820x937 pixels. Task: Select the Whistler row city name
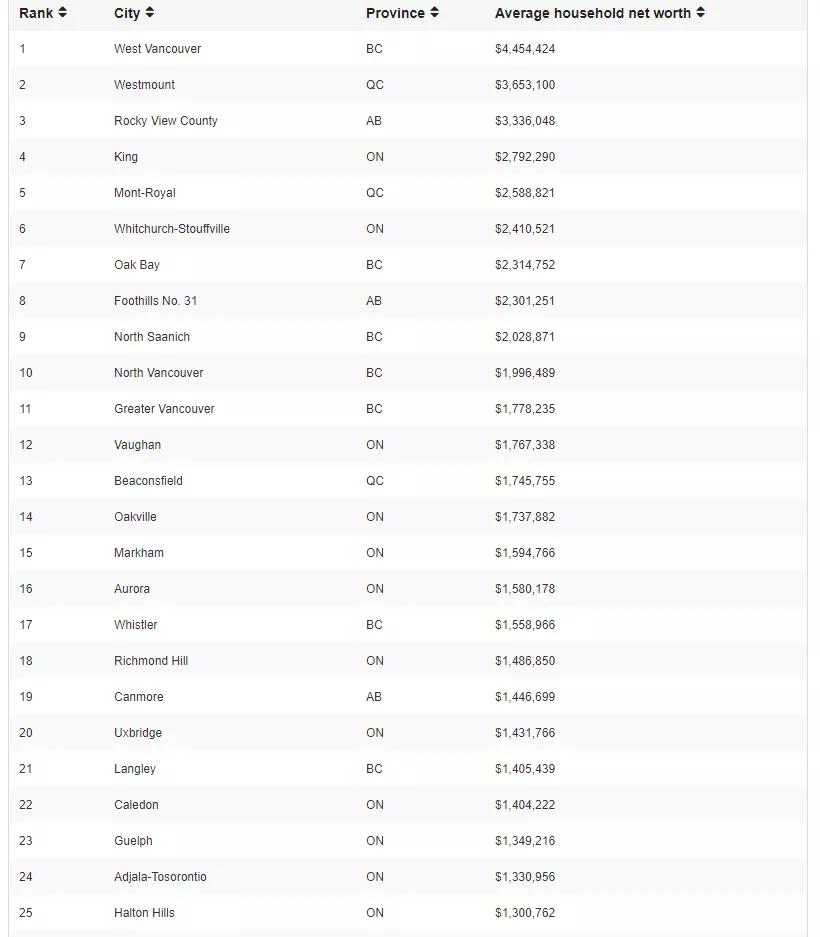click(x=135, y=625)
